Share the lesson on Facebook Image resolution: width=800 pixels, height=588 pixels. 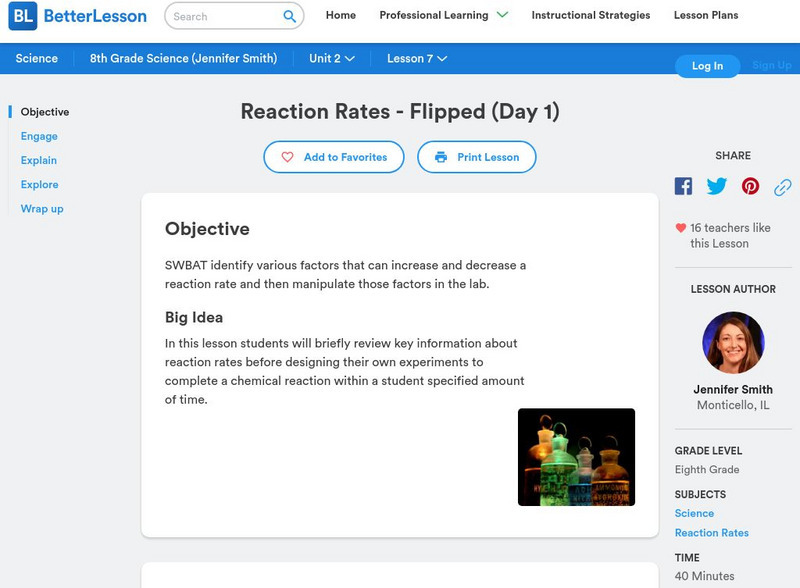pyautogui.click(x=683, y=185)
